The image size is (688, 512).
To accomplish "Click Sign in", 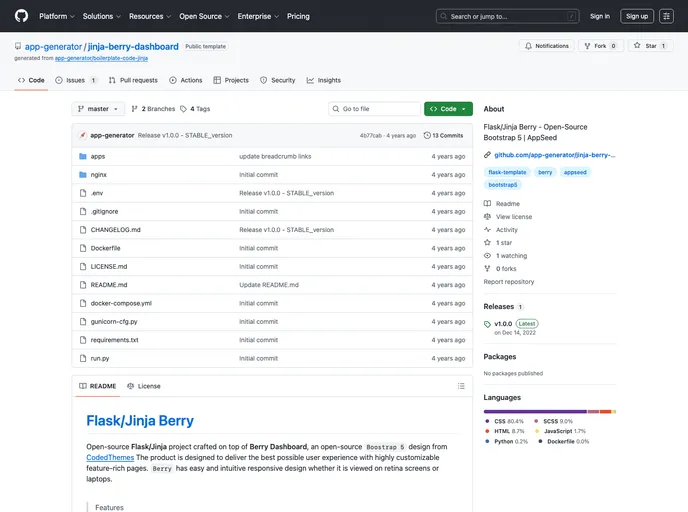I will click(x=600, y=16).
